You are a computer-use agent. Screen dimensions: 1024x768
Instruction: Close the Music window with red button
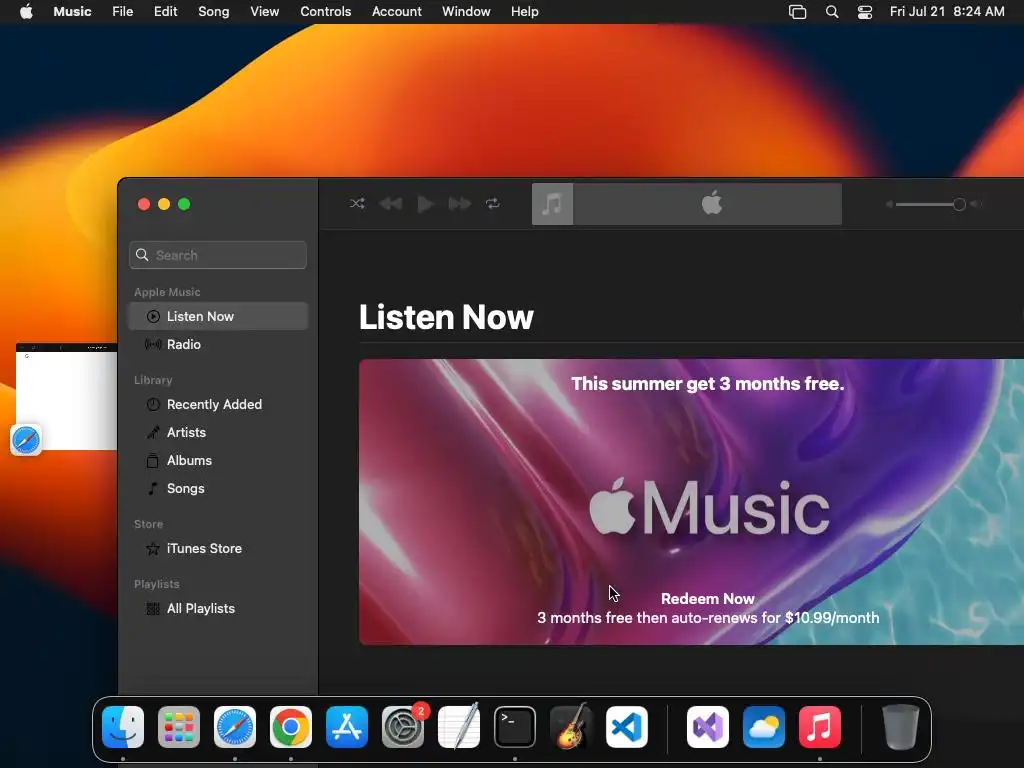[x=144, y=204]
